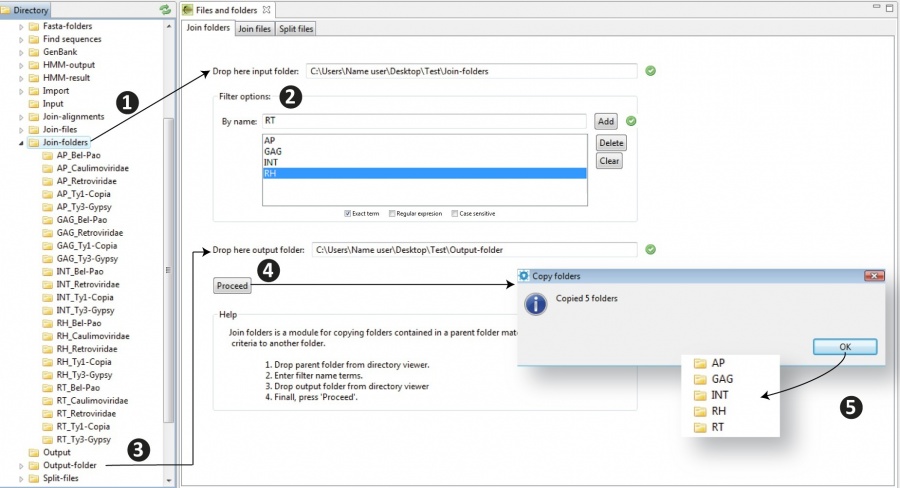The width and height of the screenshot is (900, 488).
Task: Close the Files and folders tab
Action: 266,9
